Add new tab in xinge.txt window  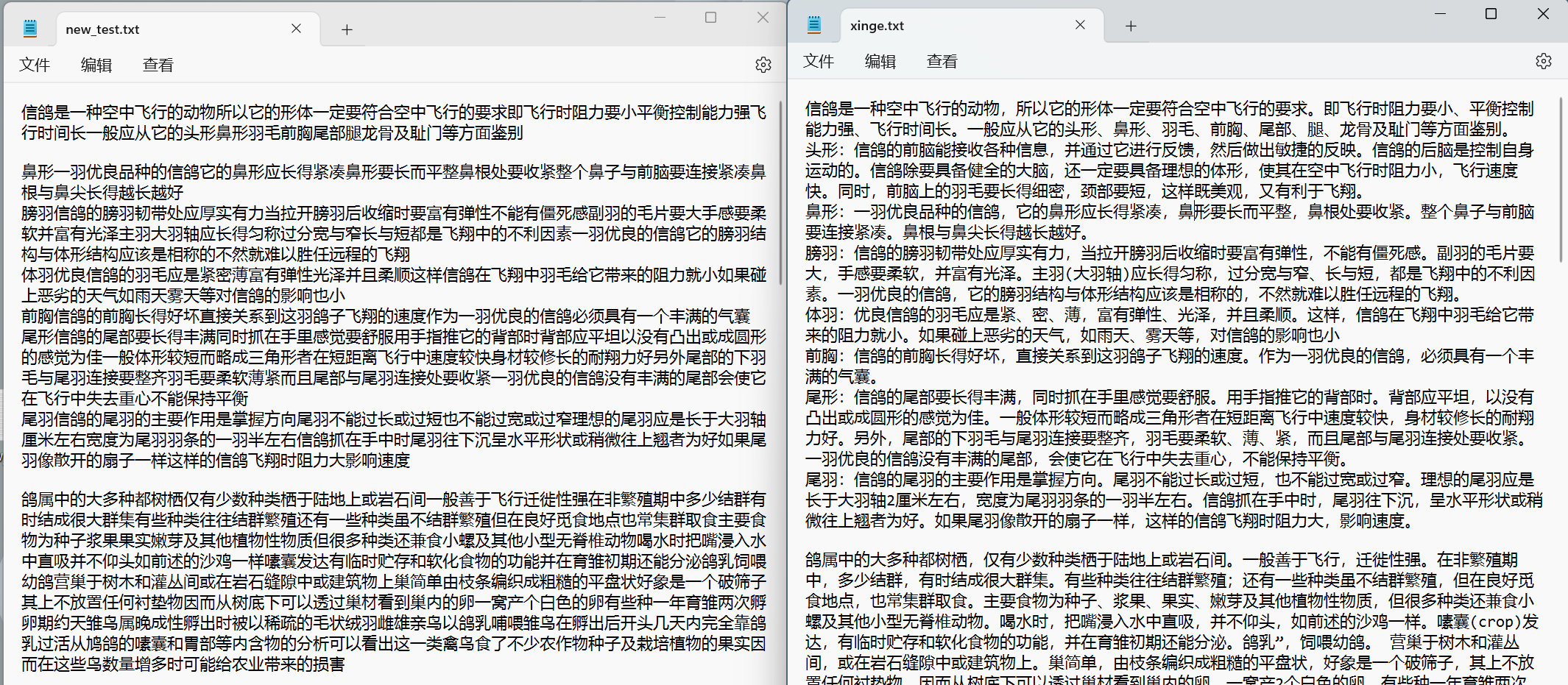pyautogui.click(x=1131, y=26)
